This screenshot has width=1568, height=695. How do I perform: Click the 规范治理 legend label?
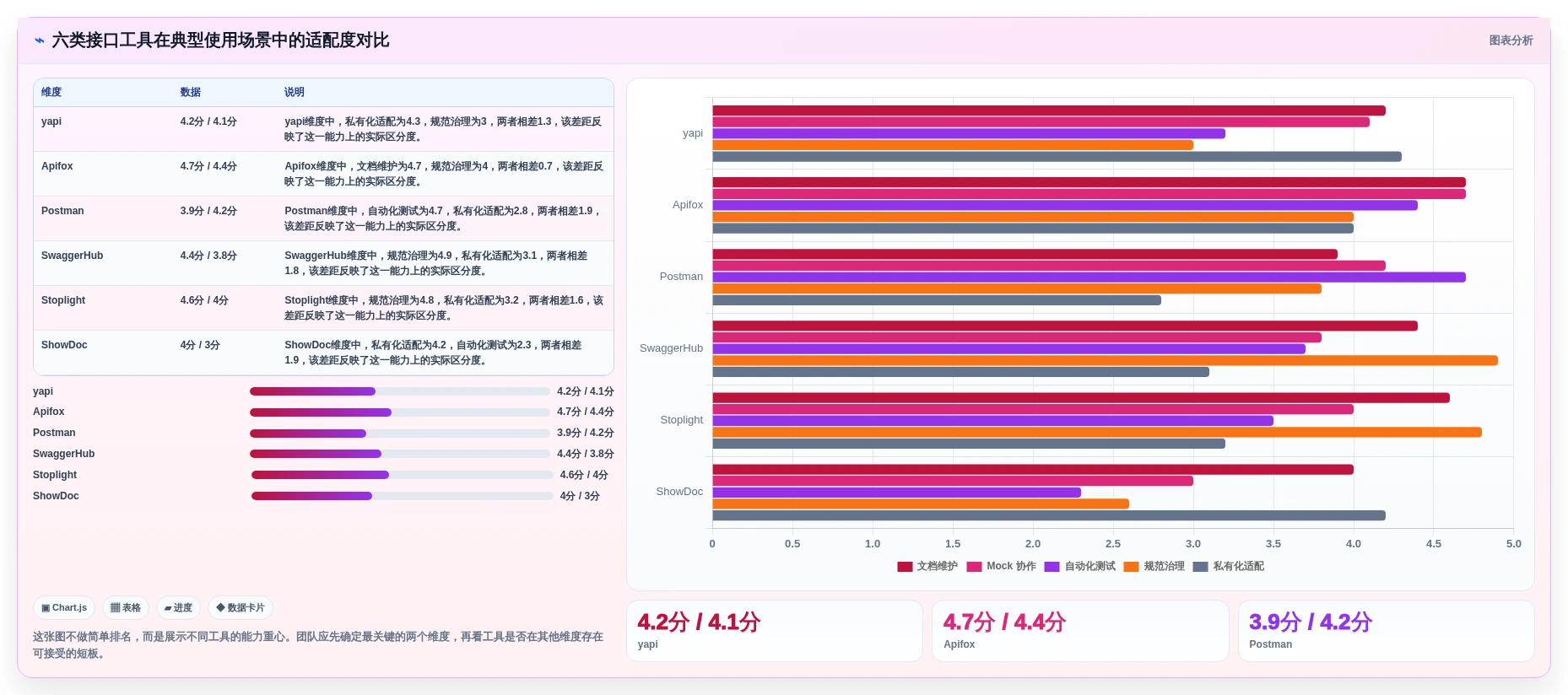point(1164,567)
